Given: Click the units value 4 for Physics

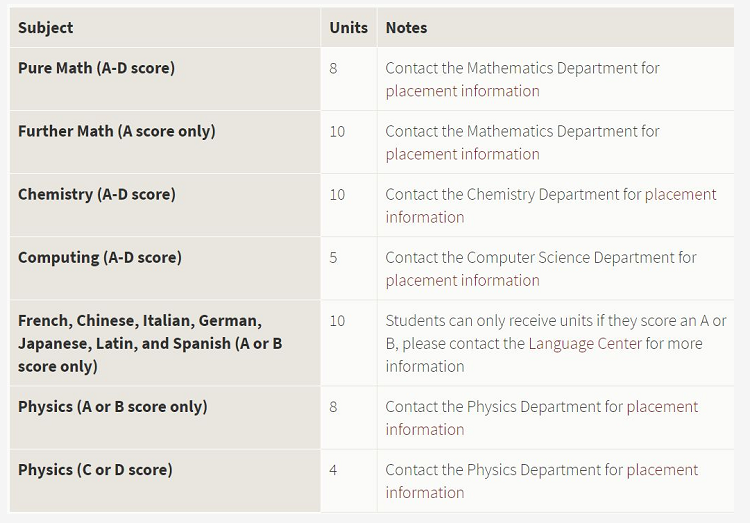Looking at the screenshot, I should [333, 470].
